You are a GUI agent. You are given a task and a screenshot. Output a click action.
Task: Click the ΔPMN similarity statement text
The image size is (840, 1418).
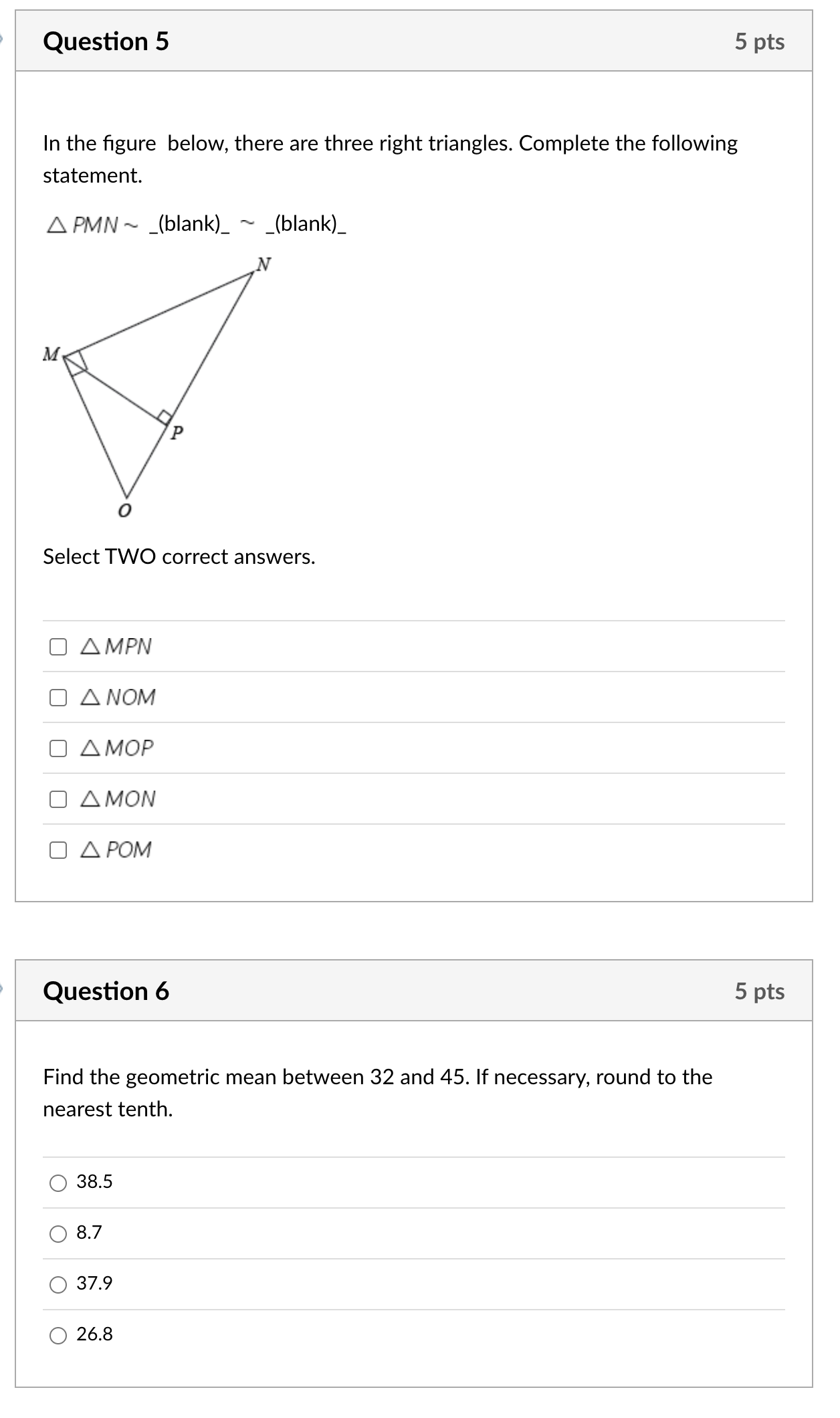click(197, 224)
